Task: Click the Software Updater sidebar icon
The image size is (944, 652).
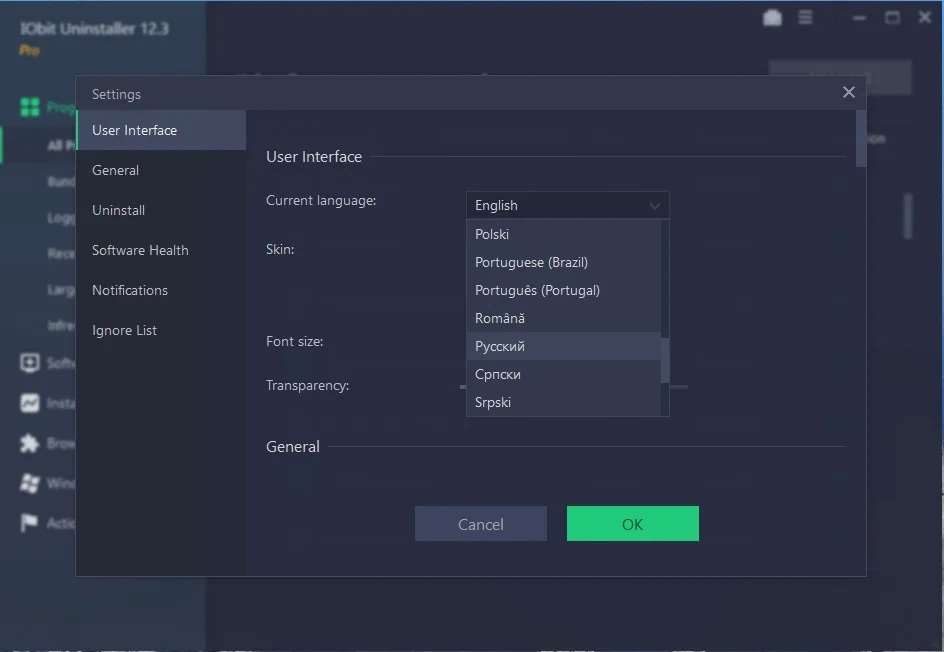Action: [x=30, y=363]
